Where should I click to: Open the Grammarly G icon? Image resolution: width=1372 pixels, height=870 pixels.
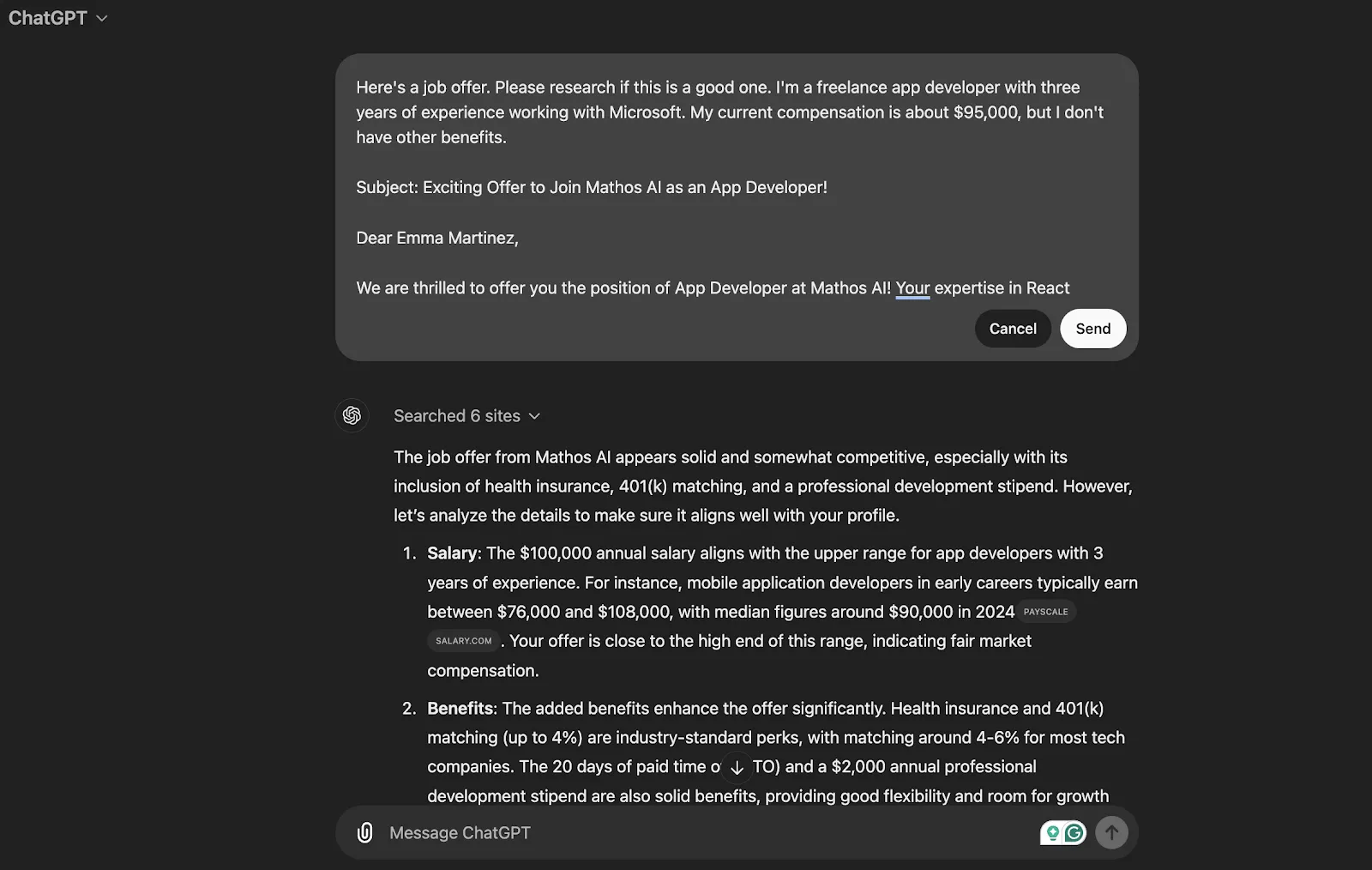pos(1074,832)
